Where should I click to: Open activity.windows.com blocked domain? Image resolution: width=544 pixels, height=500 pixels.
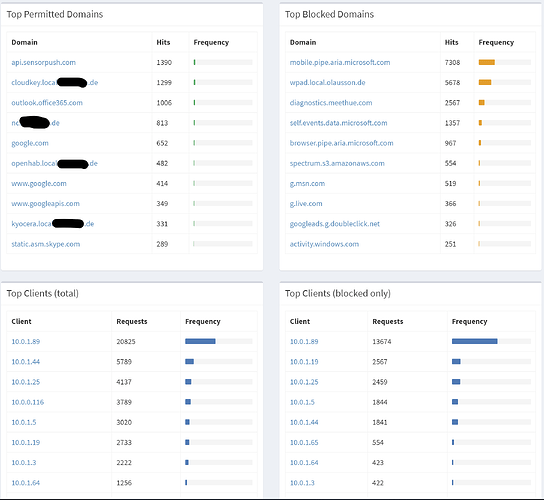324,244
